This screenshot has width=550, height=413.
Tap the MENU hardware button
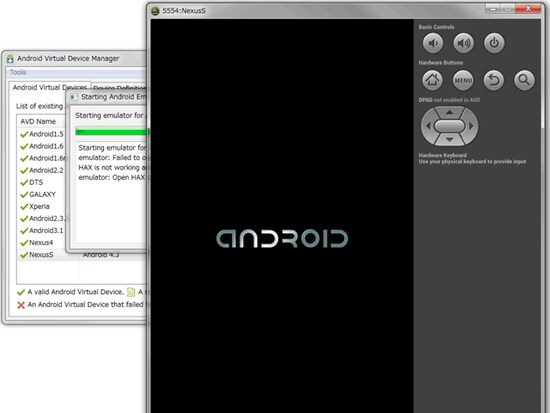tap(463, 80)
